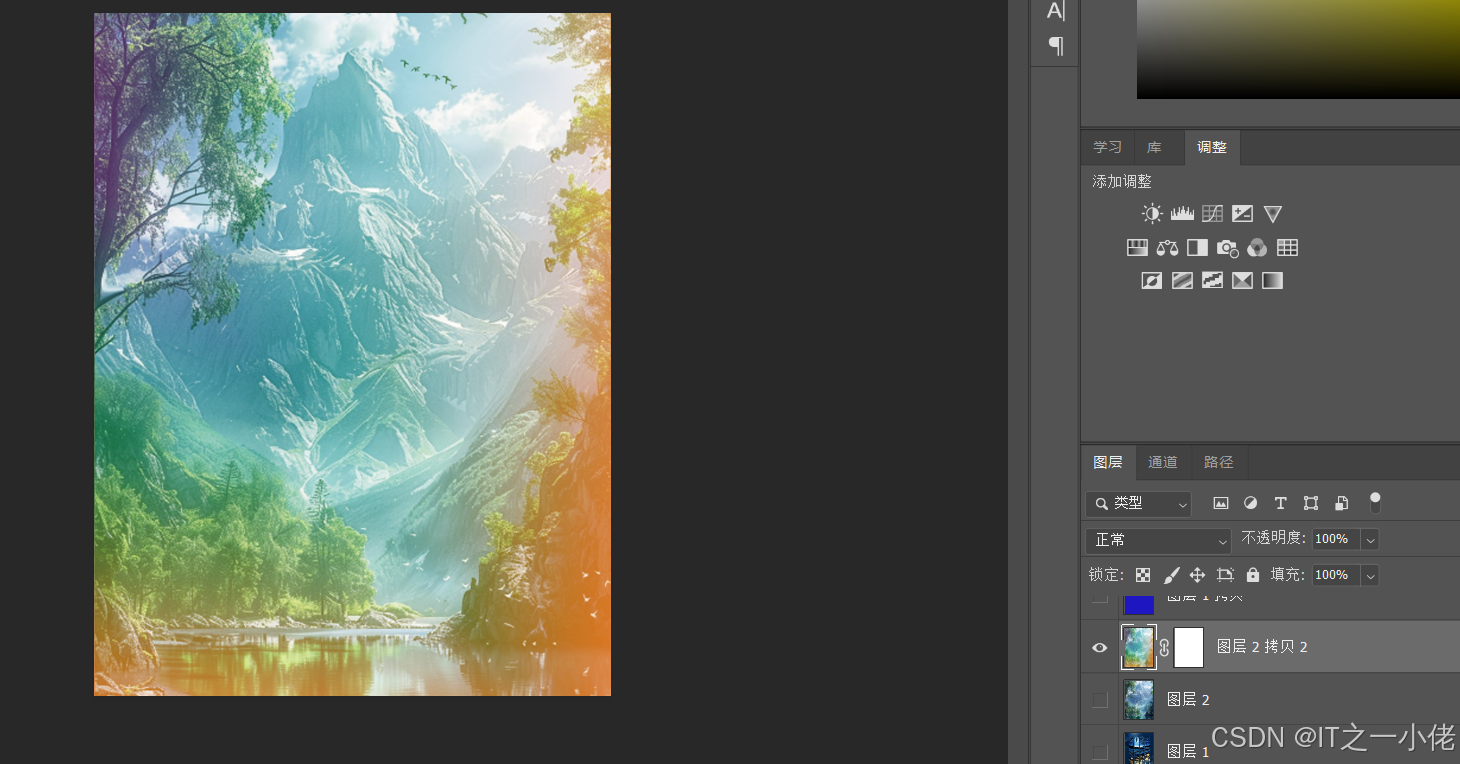Add an Exposure adjustment layer

point(1242,214)
